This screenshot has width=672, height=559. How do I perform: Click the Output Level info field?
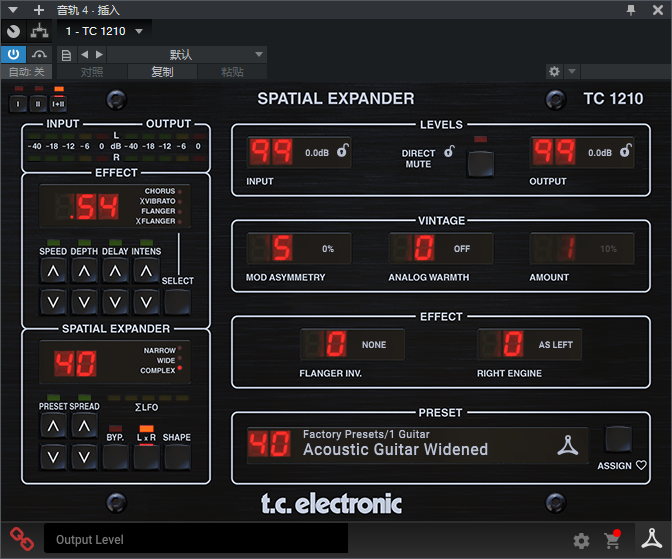pos(196,539)
